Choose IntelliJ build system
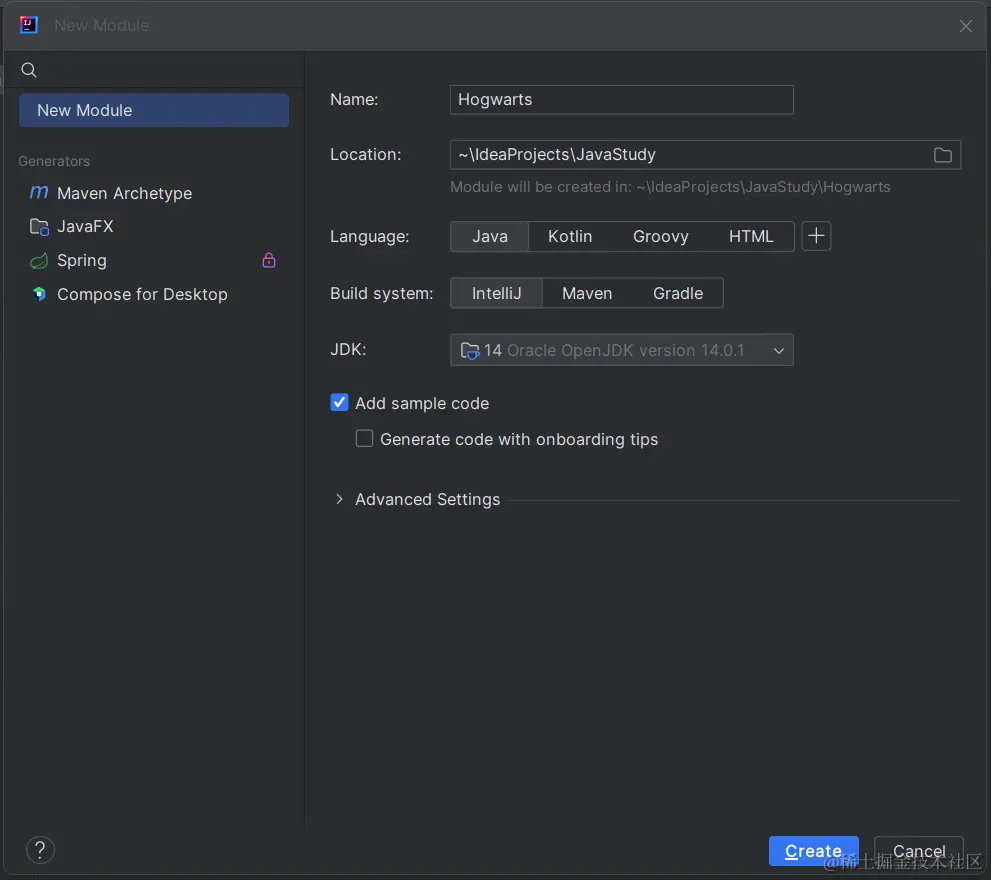The image size is (991, 880). [496, 293]
